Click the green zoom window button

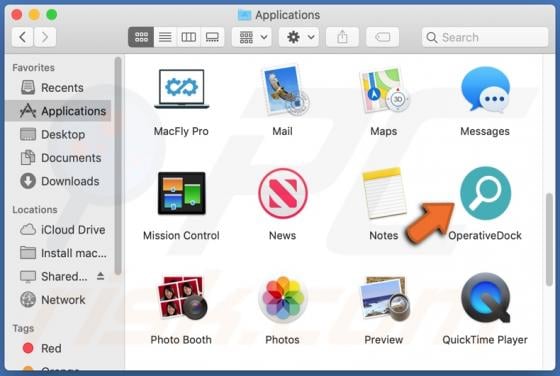pos(52,15)
